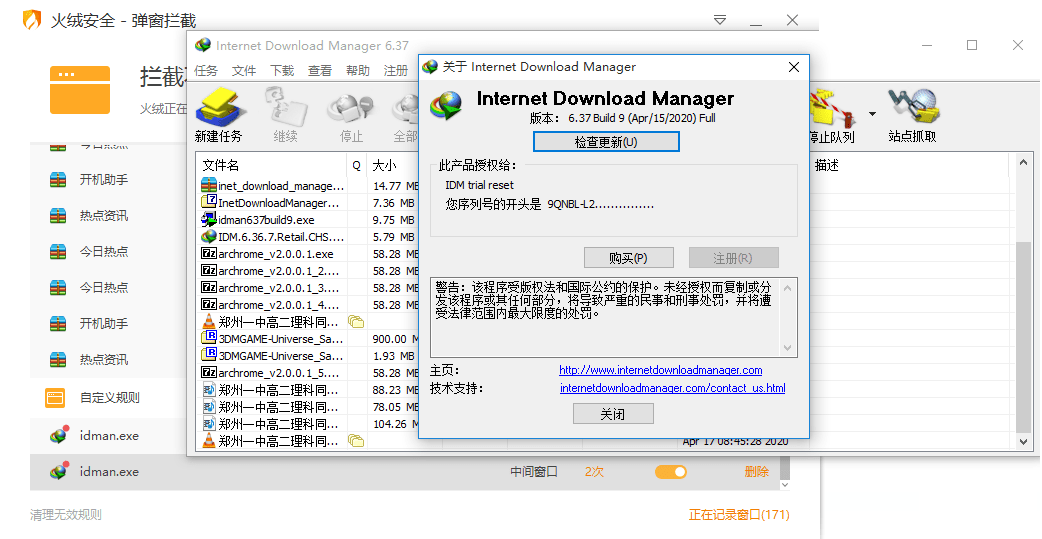Open the 任务 menu in IDM

206,70
